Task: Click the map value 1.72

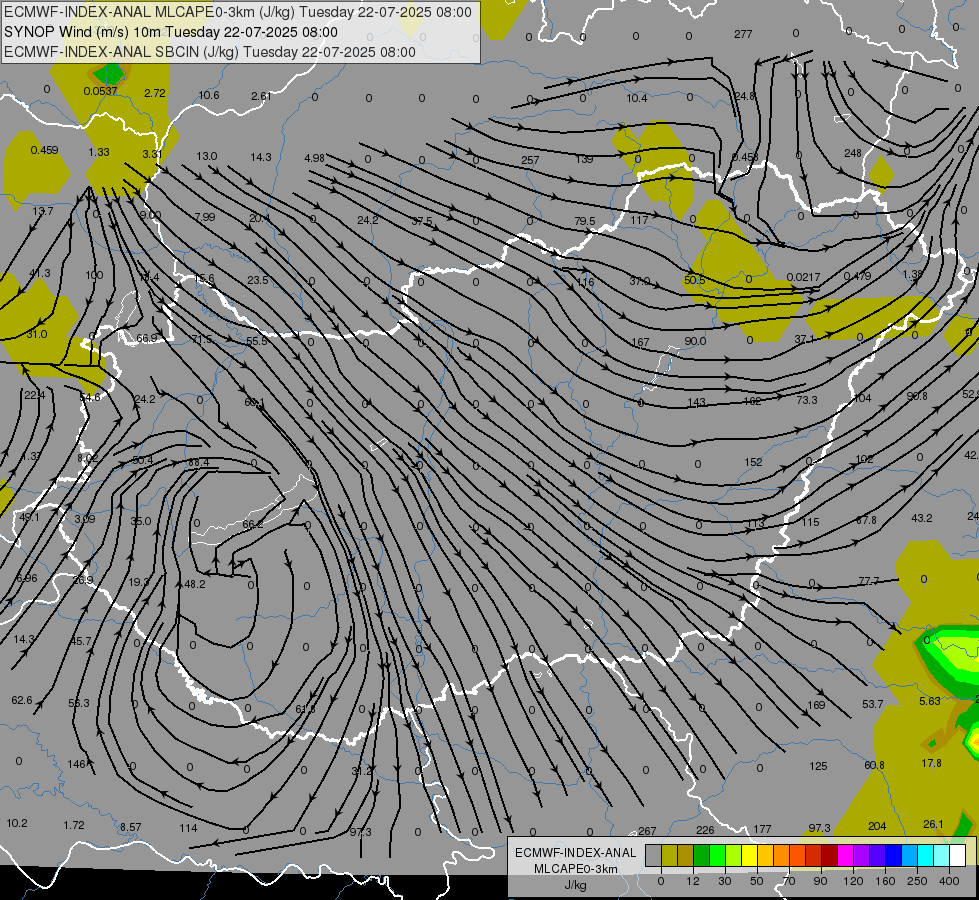Action: click(x=74, y=825)
